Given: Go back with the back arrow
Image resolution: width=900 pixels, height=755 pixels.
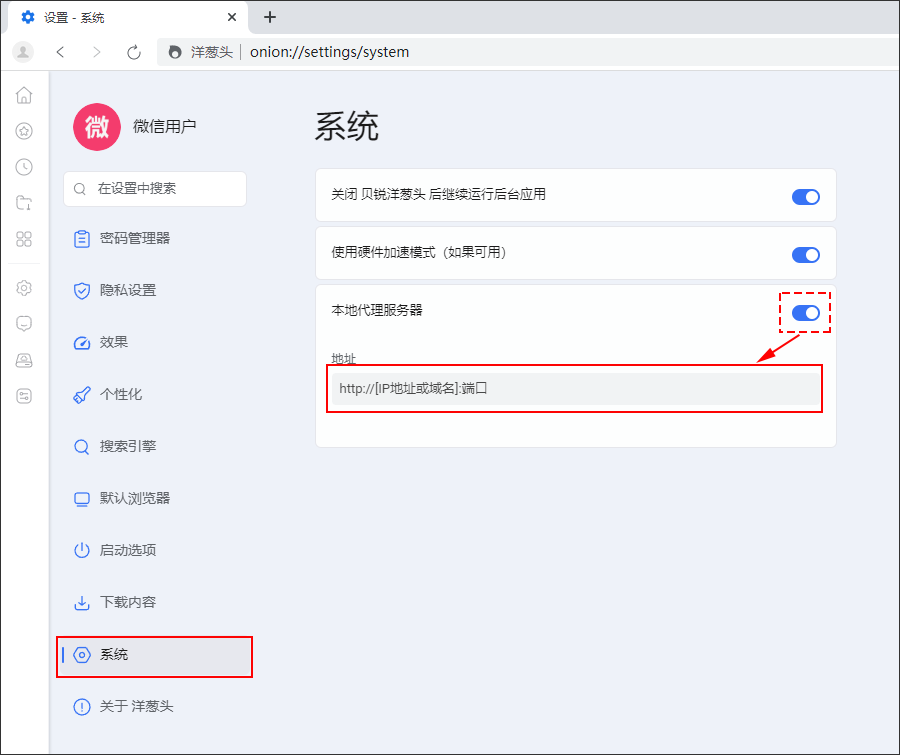Looking at the screenshot, I should (60, 52).
